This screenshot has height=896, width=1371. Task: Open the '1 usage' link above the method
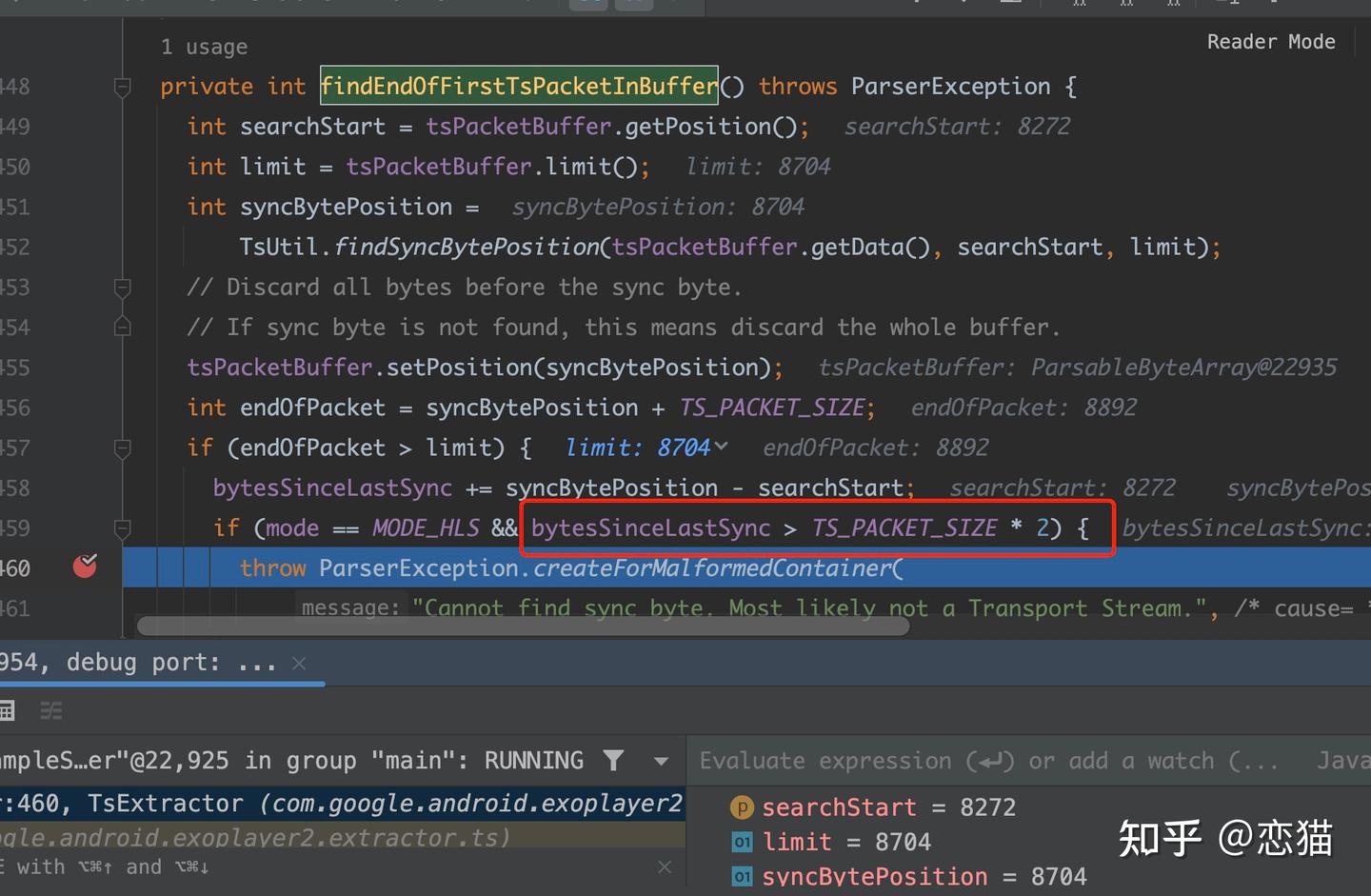[x=205, y=46]
